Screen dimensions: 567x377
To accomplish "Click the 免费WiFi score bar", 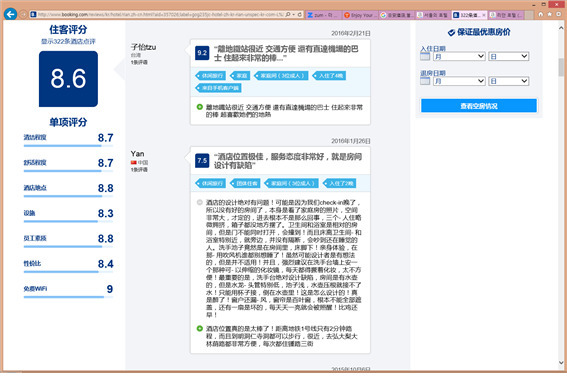I will point(68,297).
